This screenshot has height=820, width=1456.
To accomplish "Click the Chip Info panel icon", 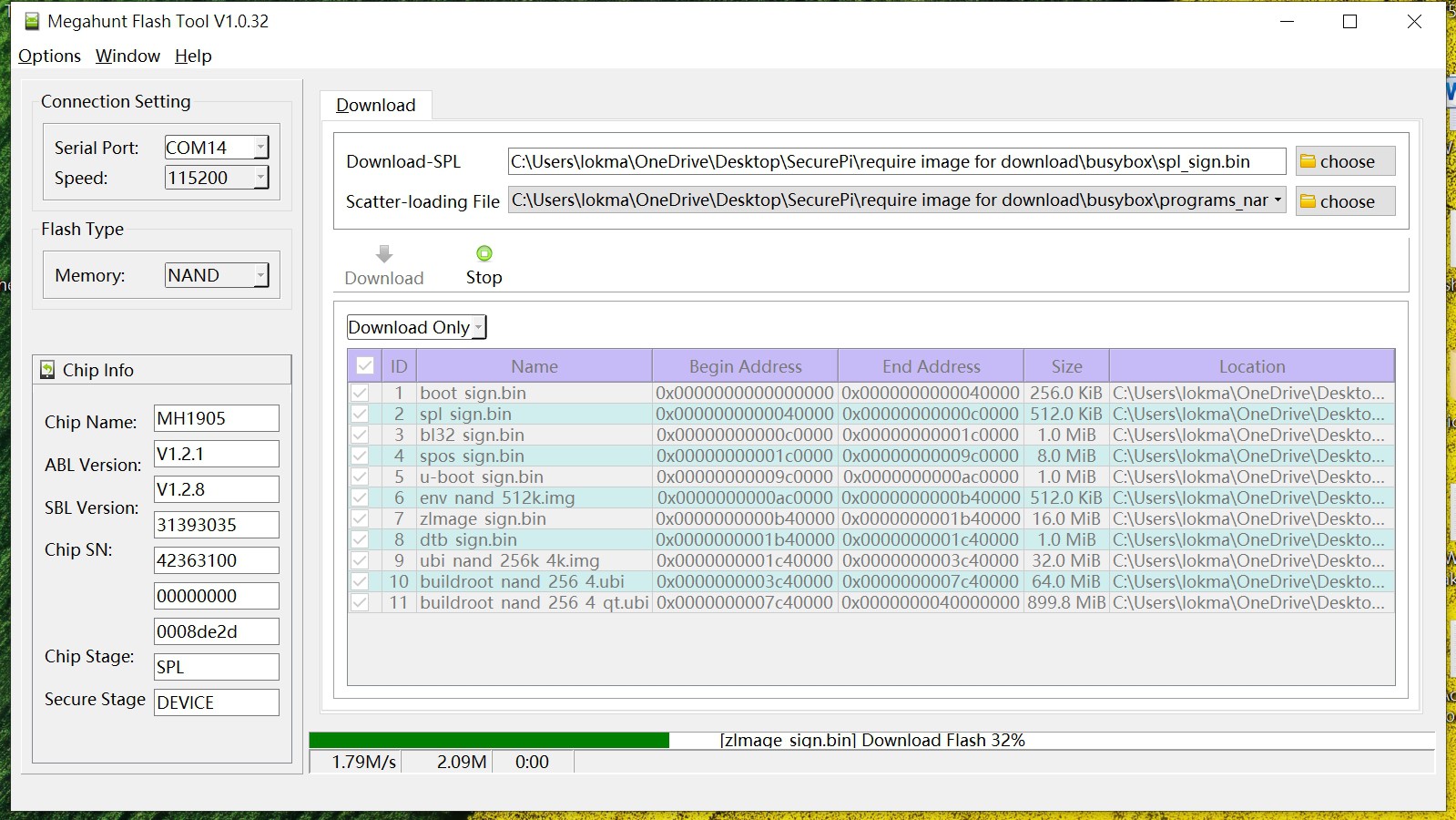I will [x=47, y=370].
